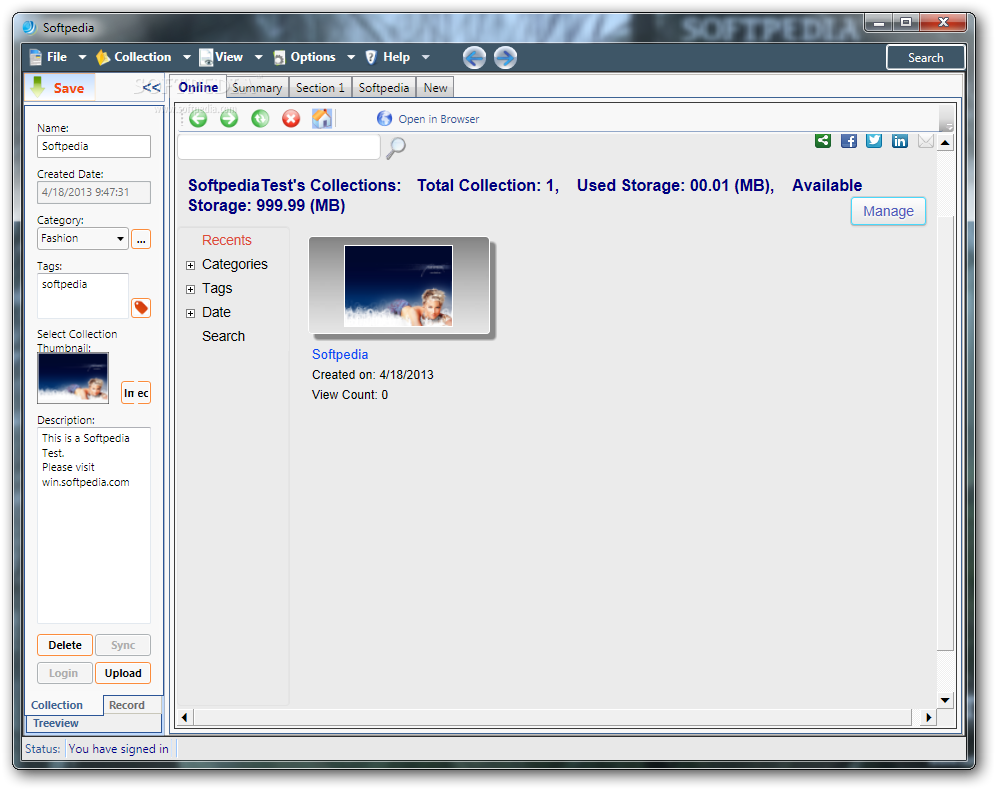Expand the Tags tree node
Viewport: 996px width, 790px height.
(x=190, y=290)
